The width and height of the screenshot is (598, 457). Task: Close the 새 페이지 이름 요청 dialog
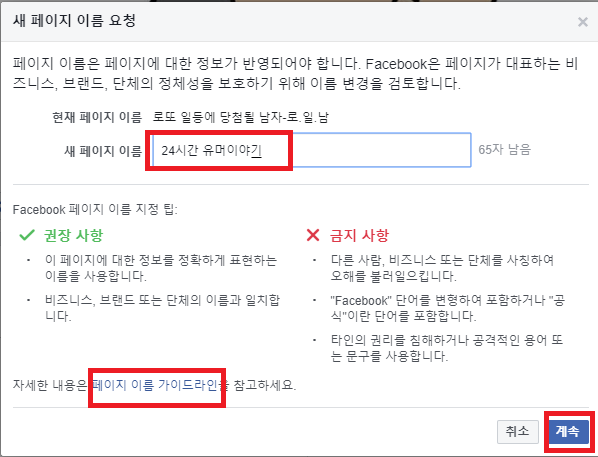tap(582, 22)
